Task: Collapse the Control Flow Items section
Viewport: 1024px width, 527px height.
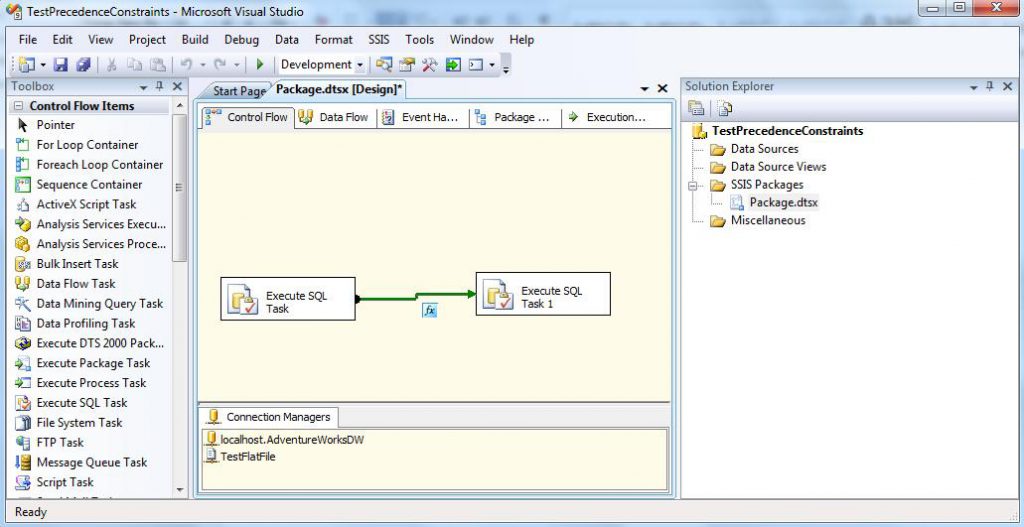Action: tap(18, 106)
